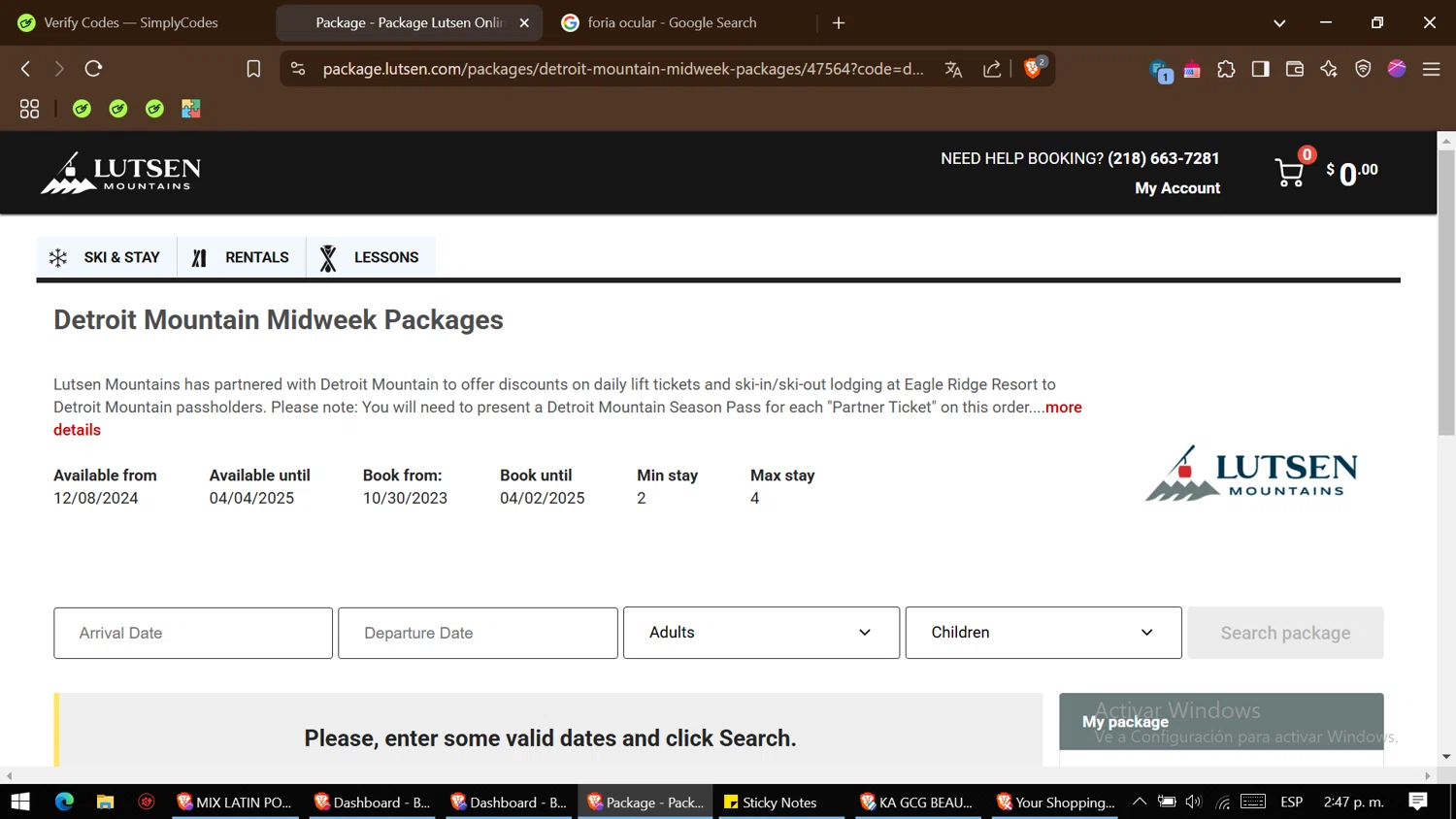Image resolution: width=1456 pixels, height=819 pixels.
Task: Open the bookmarks bar apps grid icon
Action: 29,109
